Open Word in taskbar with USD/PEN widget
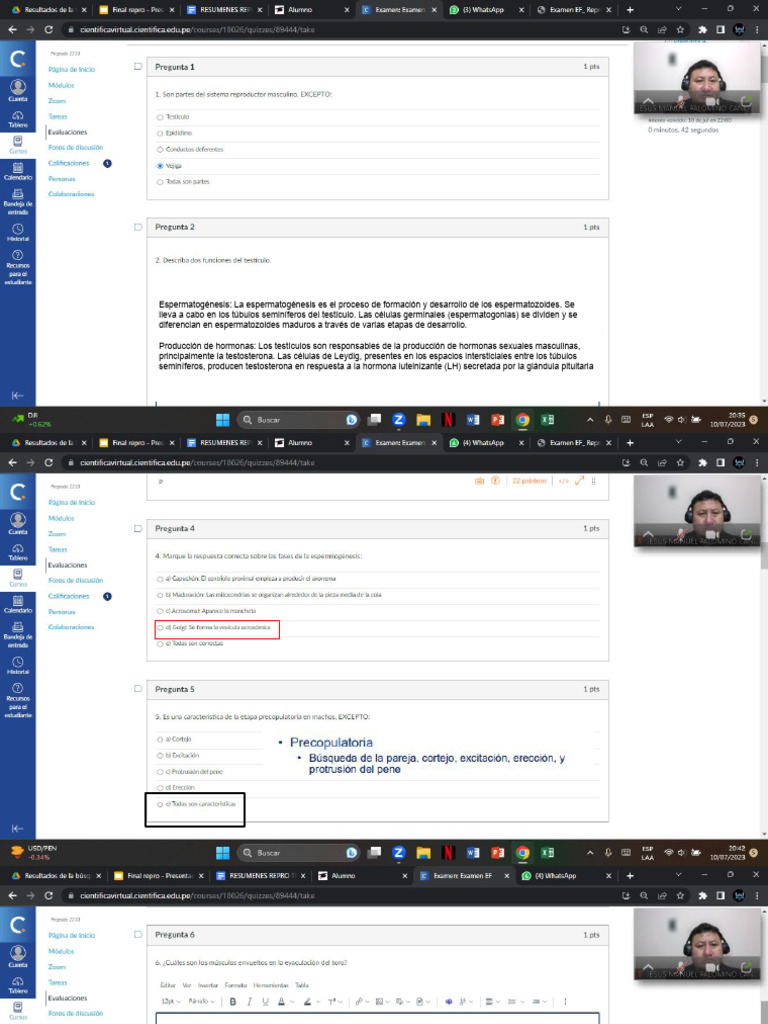 click(x=473, y=852)
